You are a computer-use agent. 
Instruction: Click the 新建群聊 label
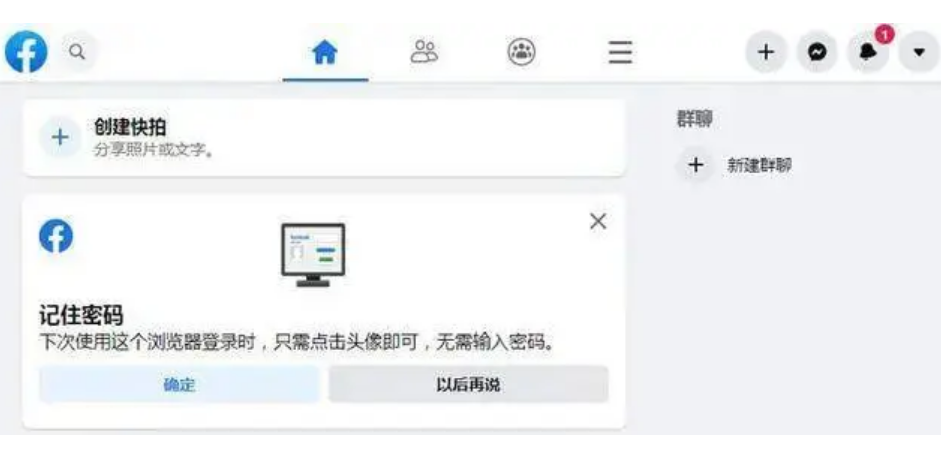759,166
